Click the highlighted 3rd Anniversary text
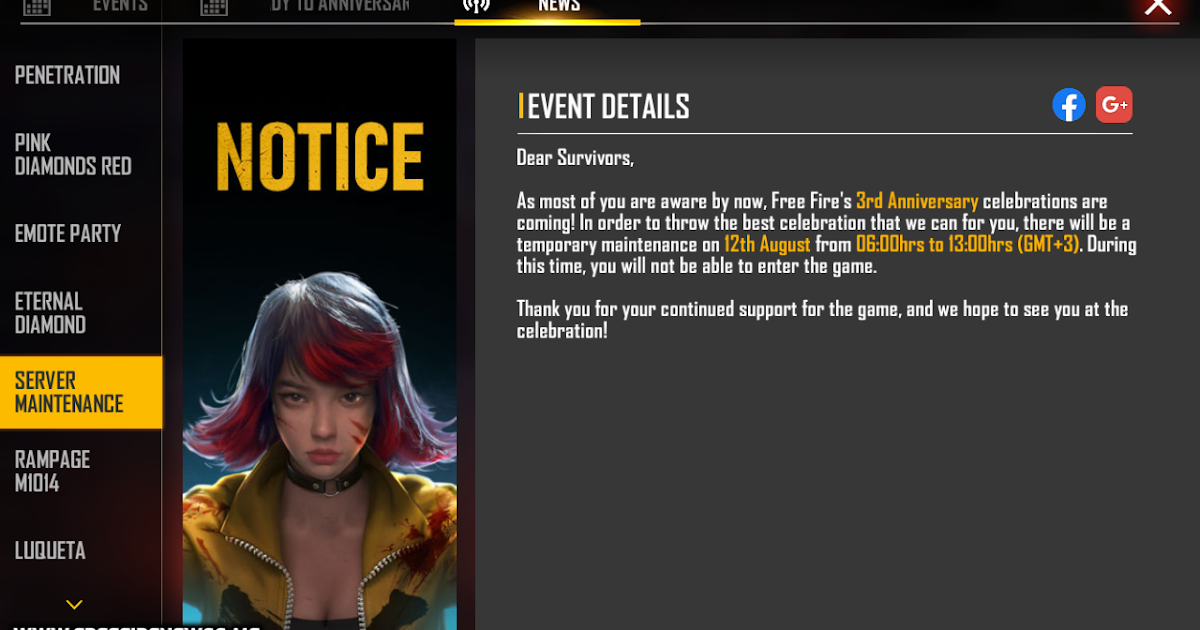1200x630 pixels. (917, 202)
